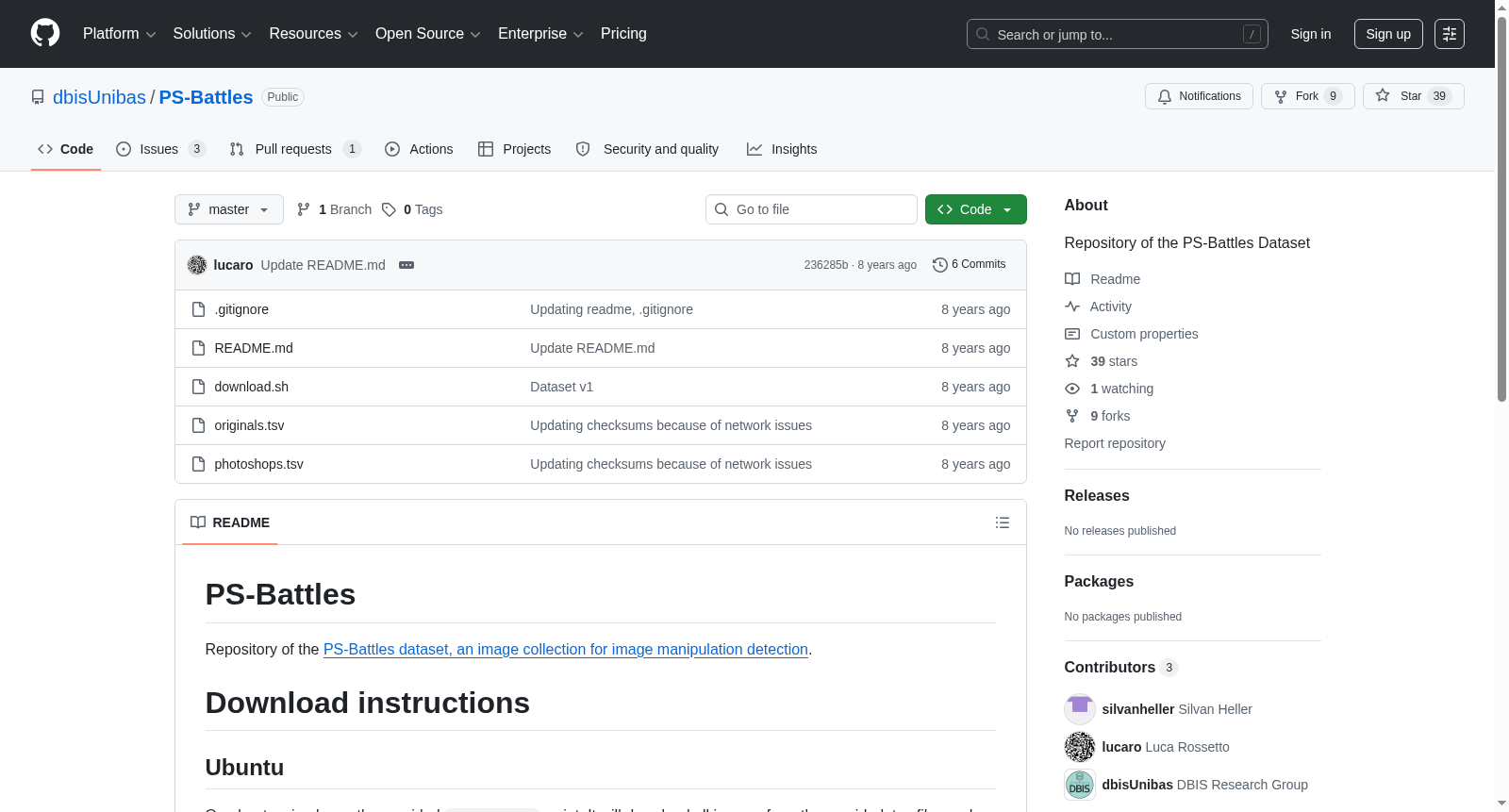This screenshot has height=812, width=1509.
Task: Click the Go to file input
Action: [811, 209]
